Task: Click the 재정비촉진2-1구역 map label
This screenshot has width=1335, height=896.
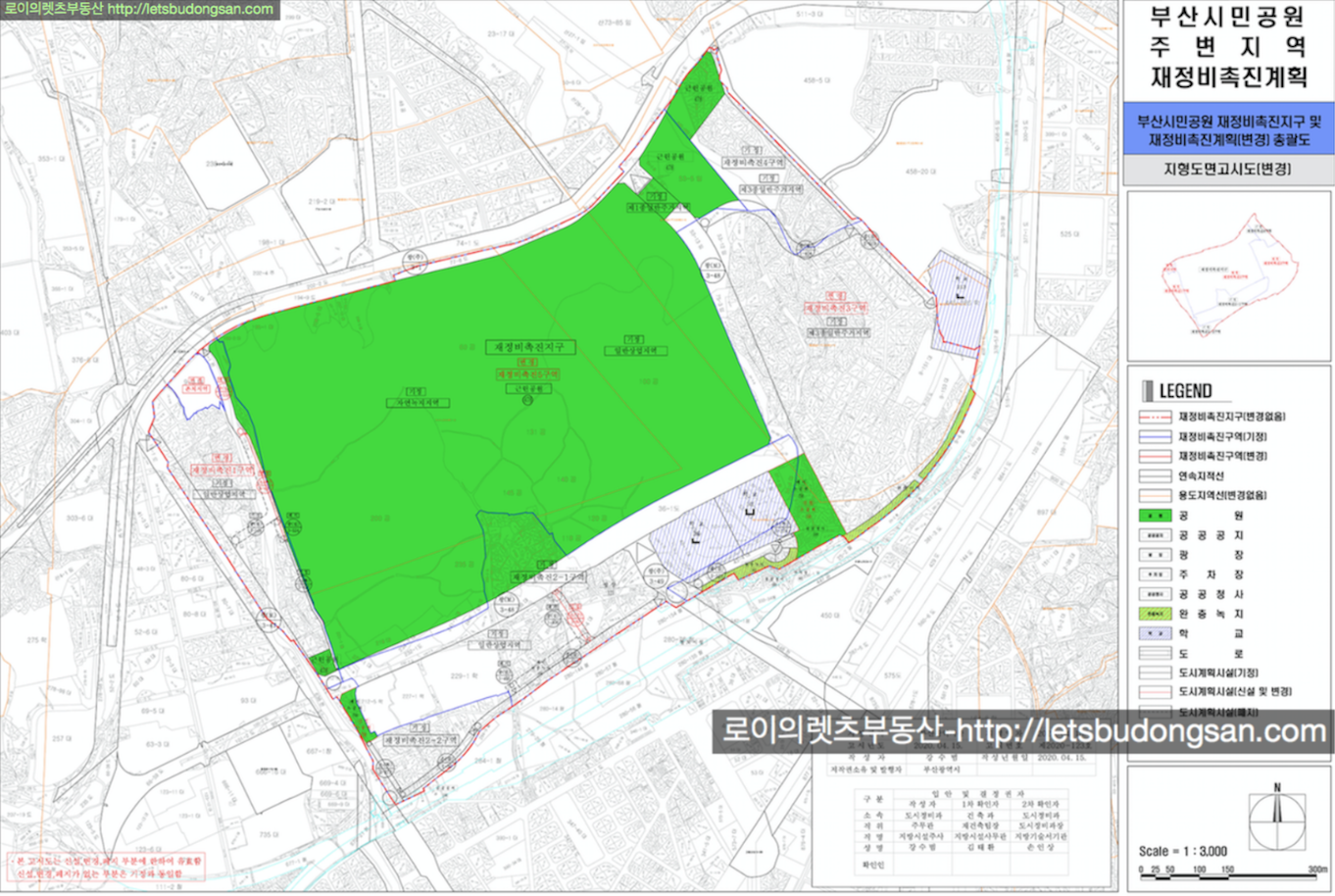Action: pyautogui.click(x=549, y=577)
